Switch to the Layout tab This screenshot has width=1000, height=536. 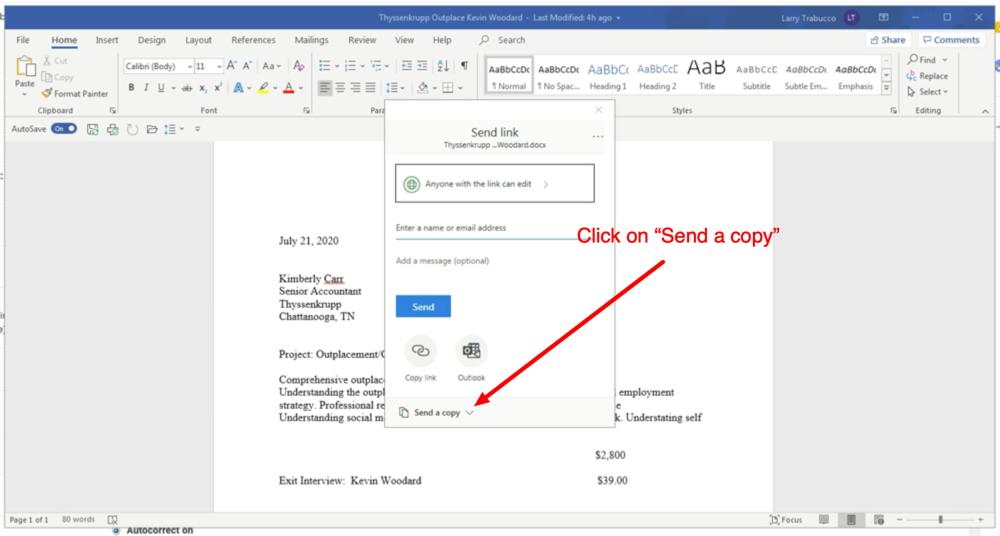pyautogui.click(x=198, y=40)
